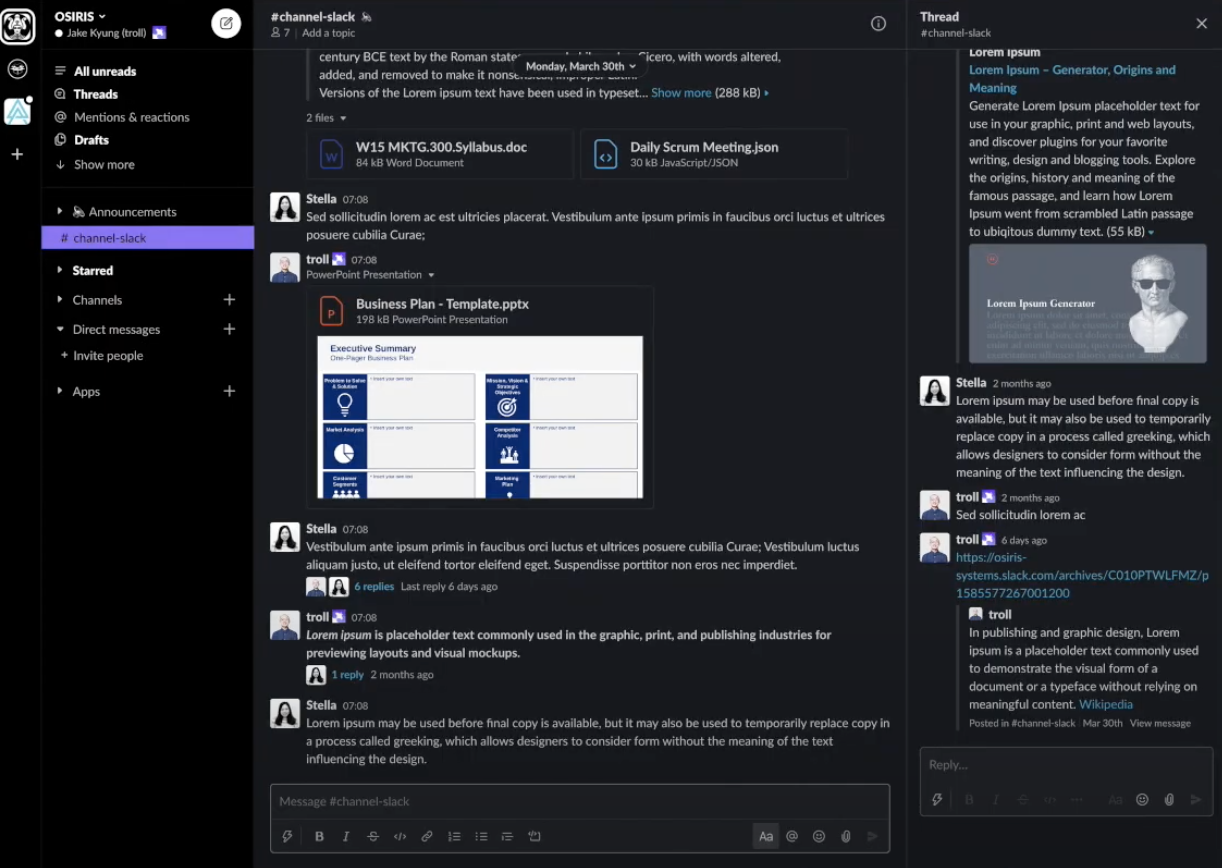Collapse the Direct messages section
The image size is (1222, 868).
[x=59, y=329]
